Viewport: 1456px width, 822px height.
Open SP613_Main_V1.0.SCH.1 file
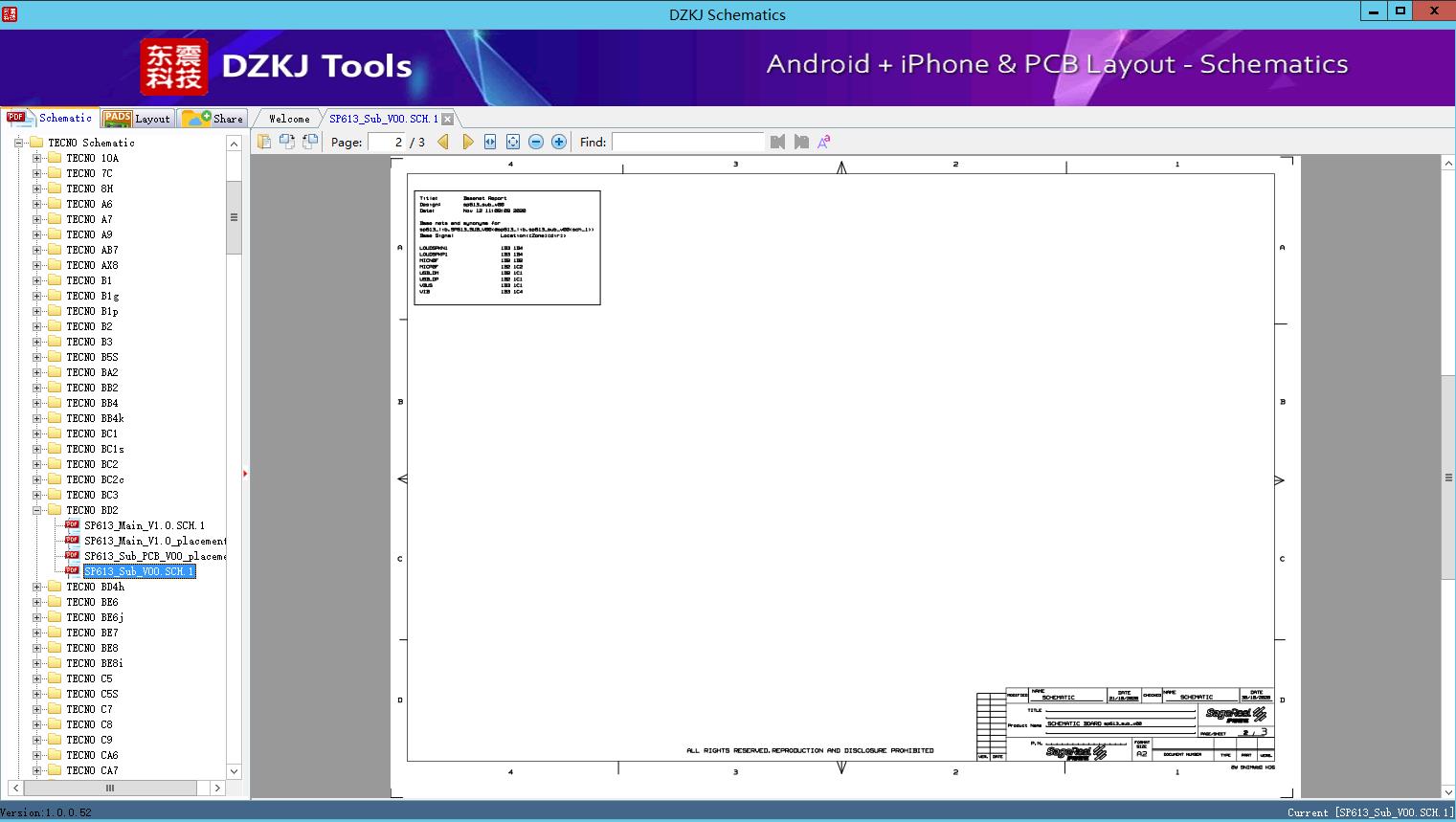point(144,525)
